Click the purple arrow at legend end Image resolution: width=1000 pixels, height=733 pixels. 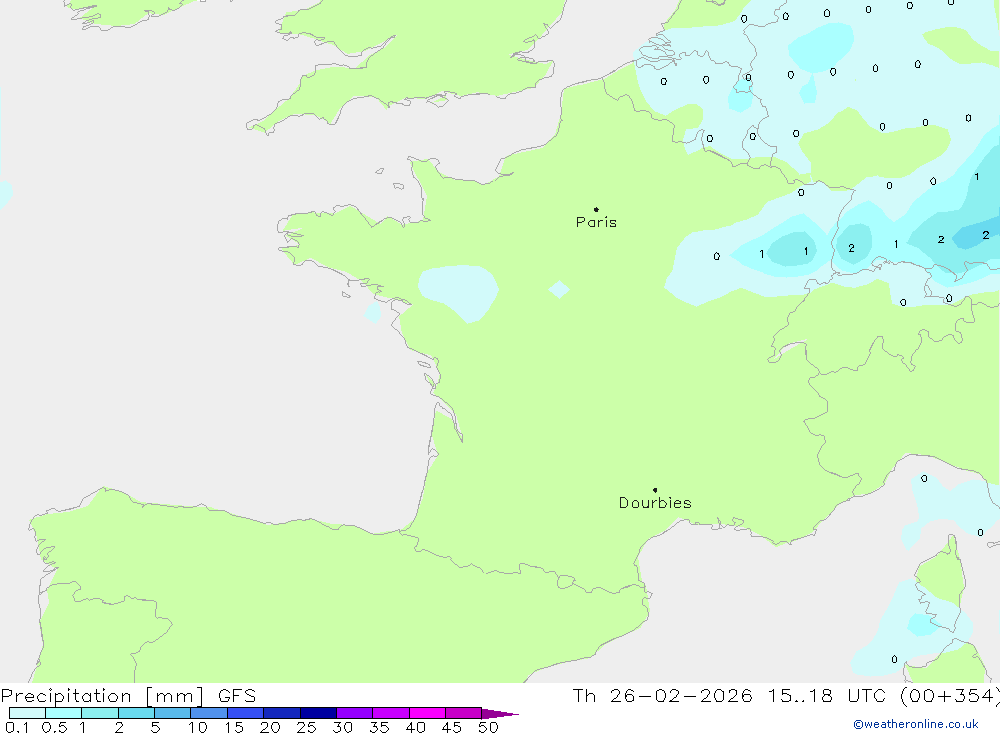click(x=500, y=714)
